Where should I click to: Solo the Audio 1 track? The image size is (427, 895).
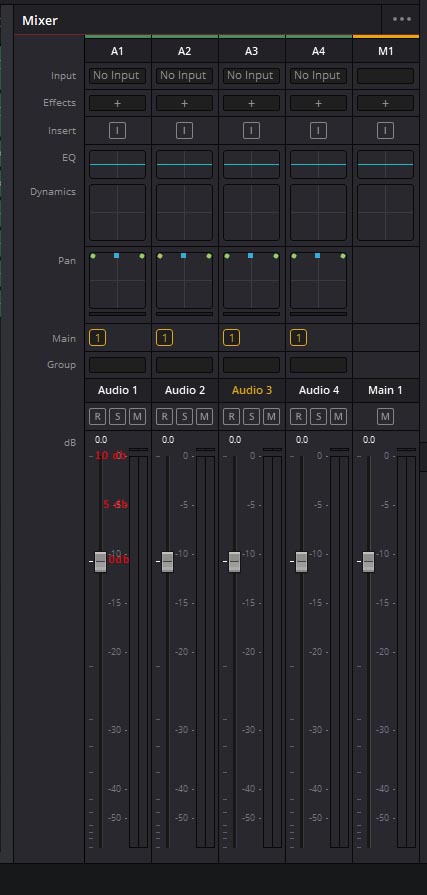[117, 417]
